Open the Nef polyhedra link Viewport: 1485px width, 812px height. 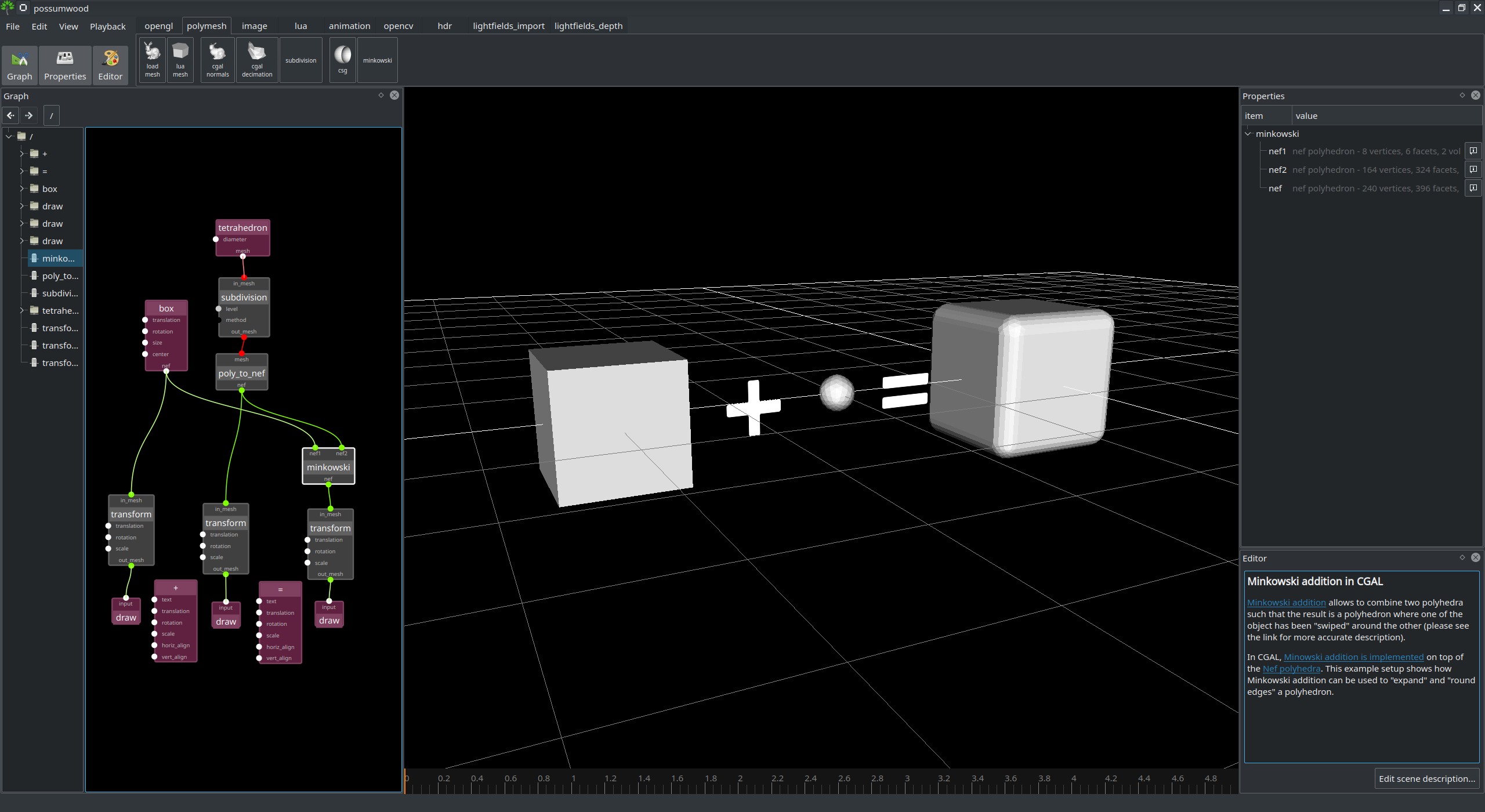coord(1291,669)
